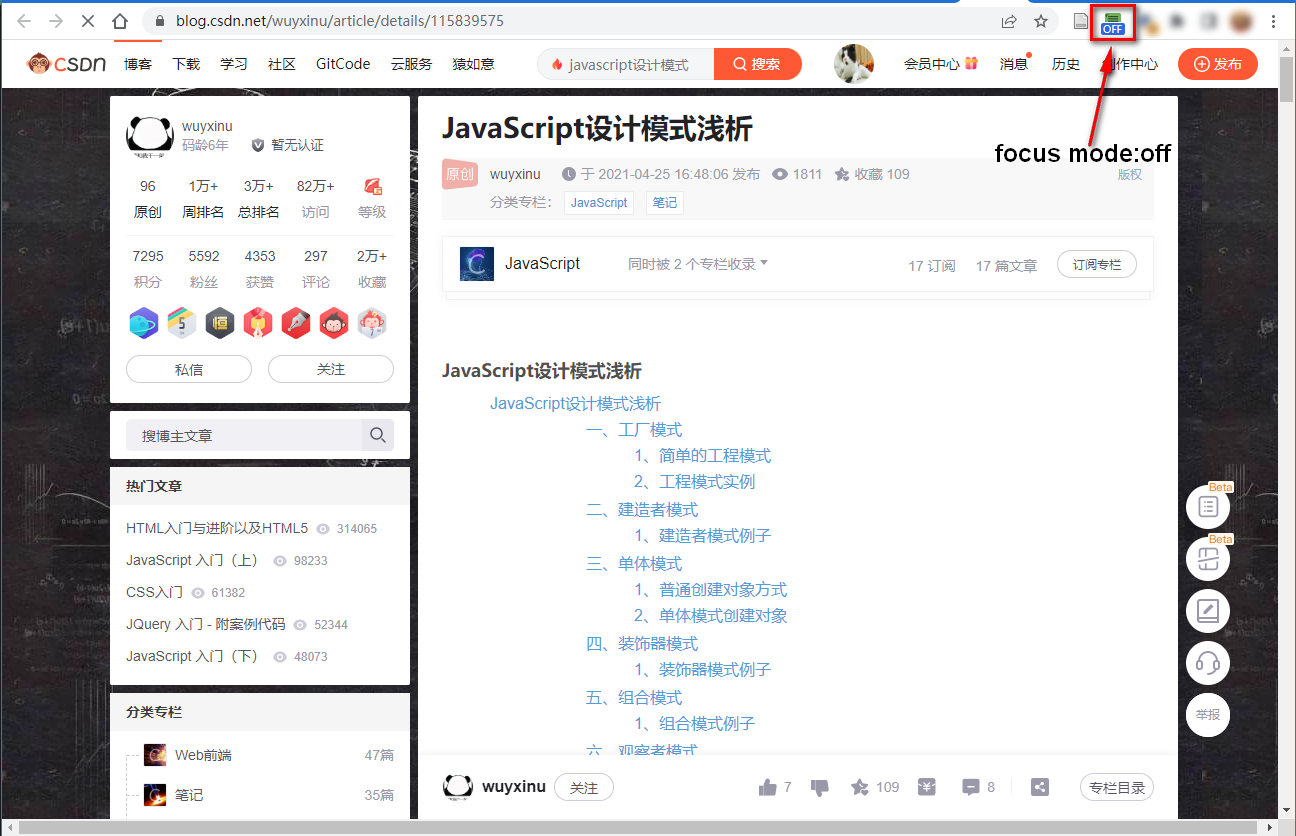The image size is (1296, 836).
Task: Open the 社区 nav item
Action: click(x=282, y=64)
